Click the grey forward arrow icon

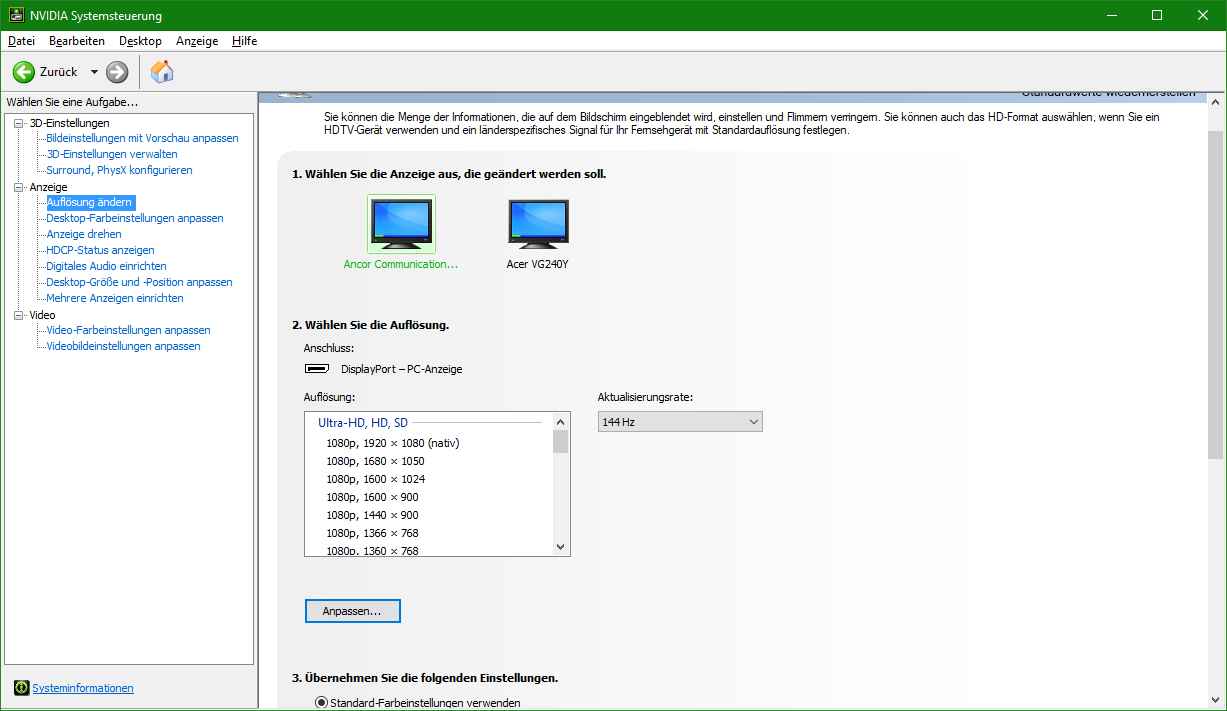point(117,72)
